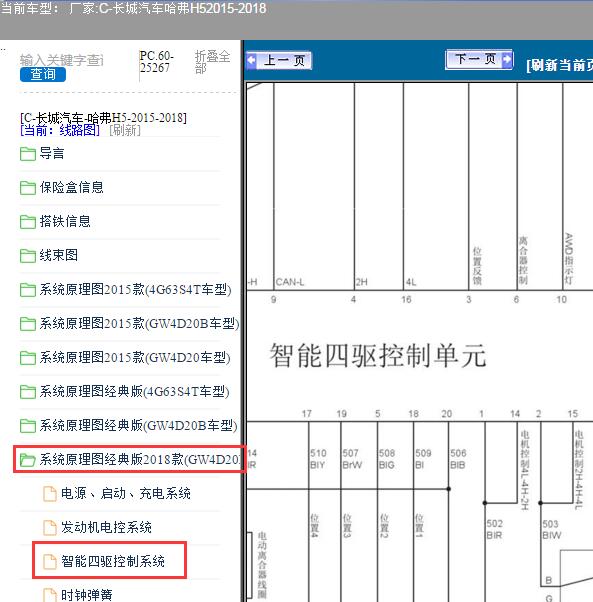Click the right arrow on 下一页 button
The width and height of the screenshot is (593, 602).
coord(507,59)
